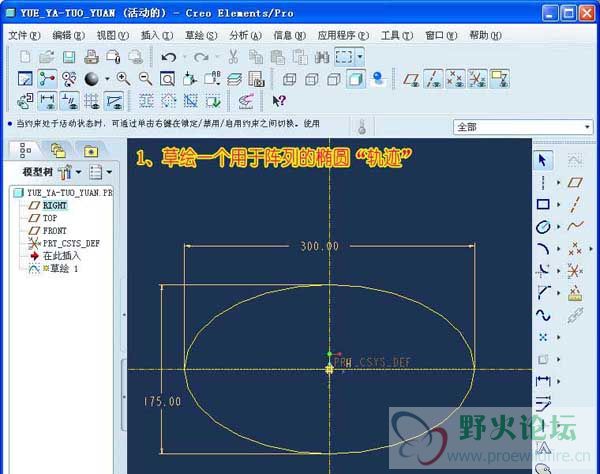Open the layers stack icon

tap(234, 79)
